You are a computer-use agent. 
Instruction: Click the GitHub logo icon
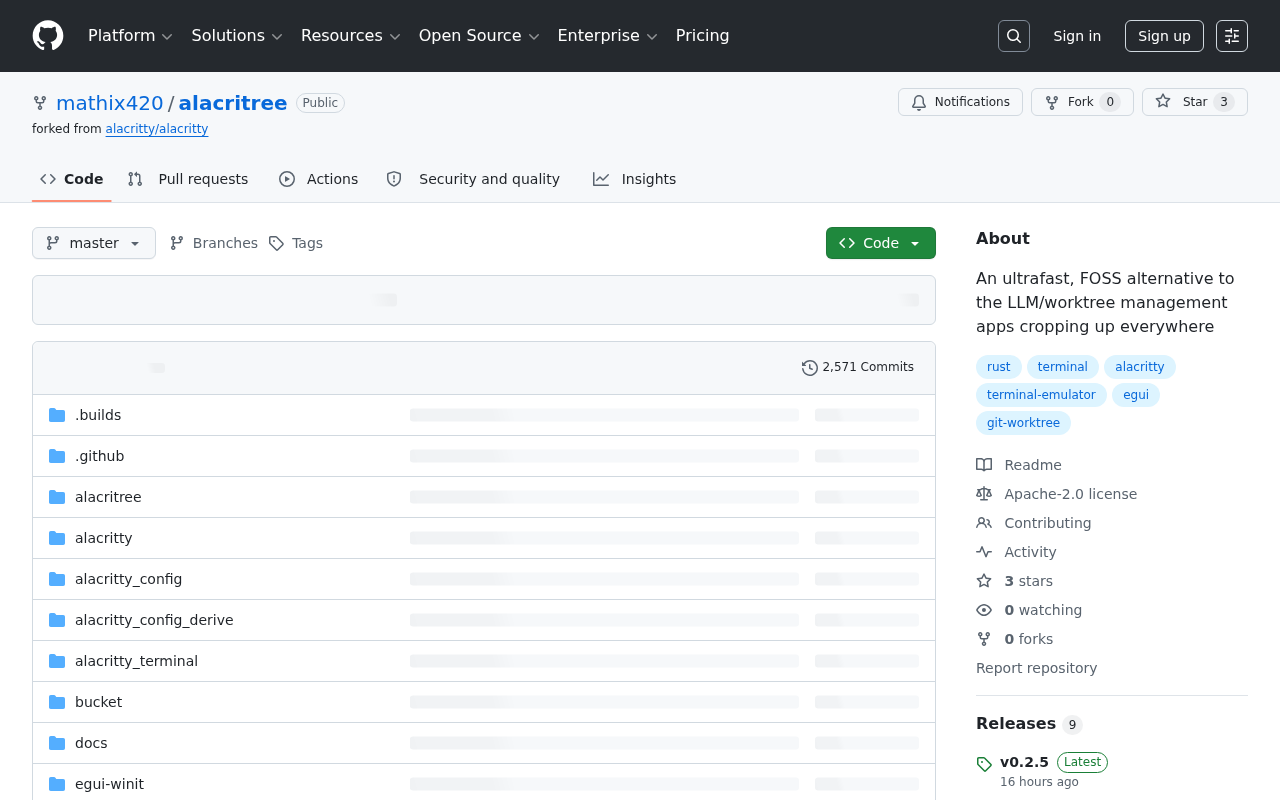pyautogui.click(x=48, y=36)
